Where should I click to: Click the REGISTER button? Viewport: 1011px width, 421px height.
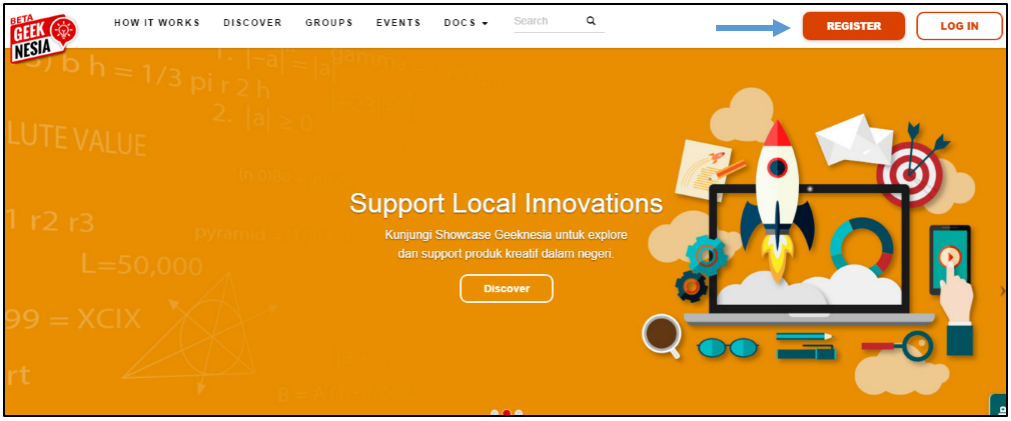click(x=854, y=26)
